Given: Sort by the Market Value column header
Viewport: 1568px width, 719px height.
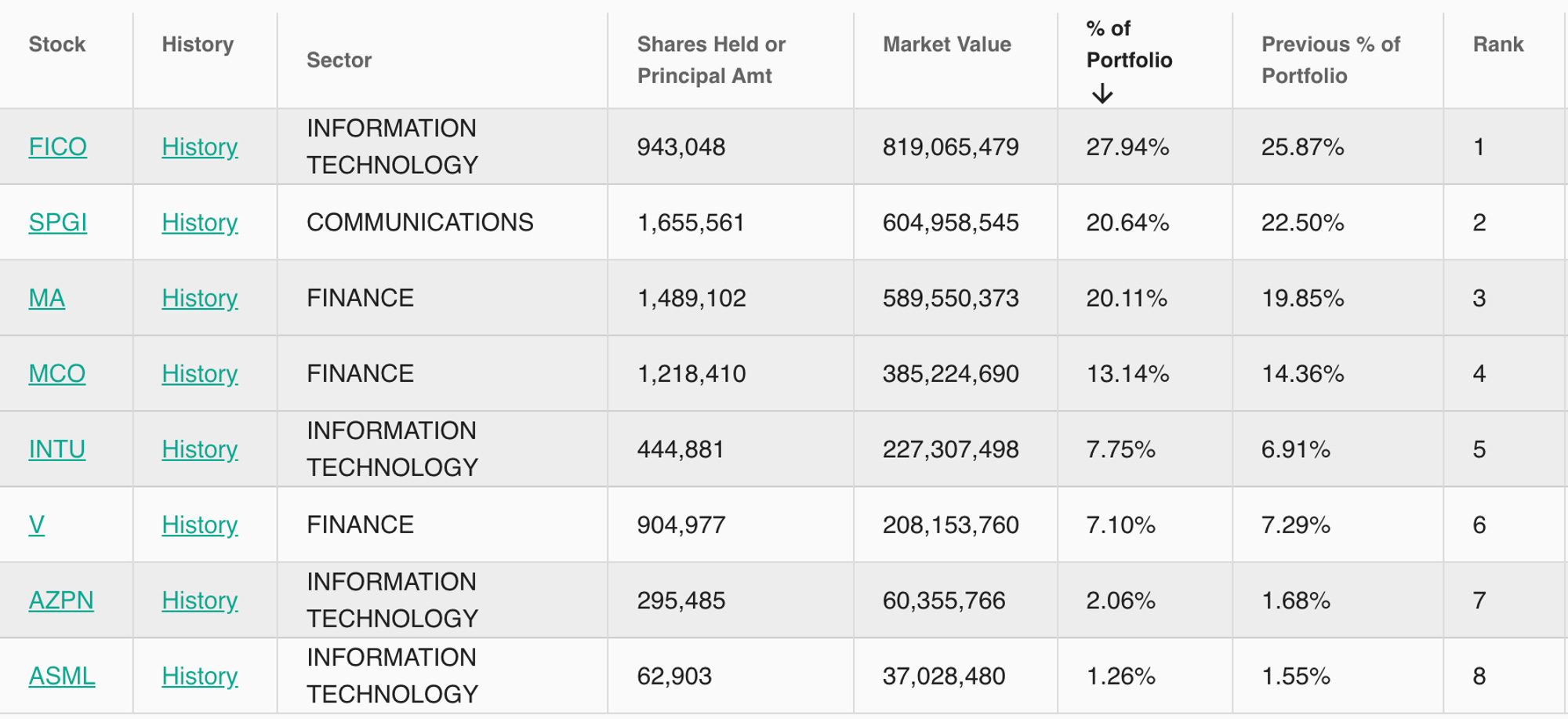Looking at the screenshot, I should (x=946, y=44).
